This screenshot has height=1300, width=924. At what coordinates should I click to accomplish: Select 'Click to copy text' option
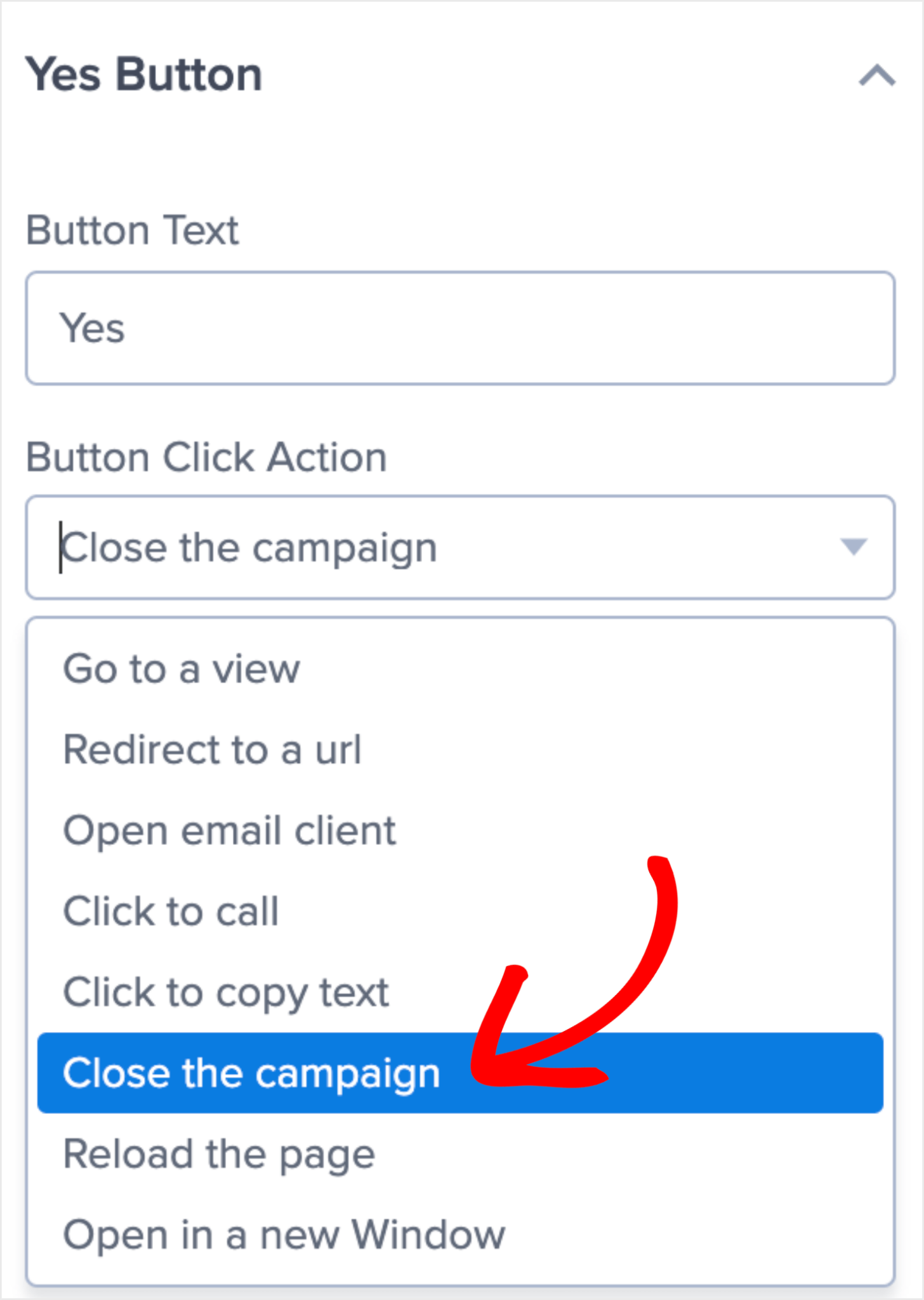[225, 993]
